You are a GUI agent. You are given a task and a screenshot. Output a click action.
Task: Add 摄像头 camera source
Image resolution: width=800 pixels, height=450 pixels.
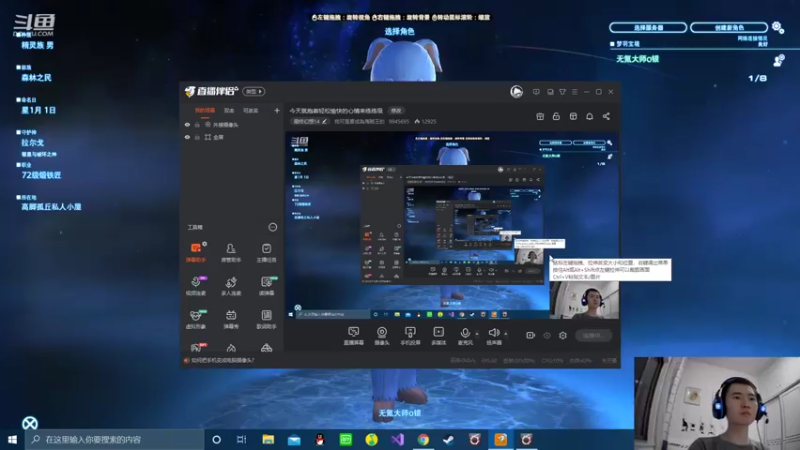pyautogui.click(x=382, y=336)
